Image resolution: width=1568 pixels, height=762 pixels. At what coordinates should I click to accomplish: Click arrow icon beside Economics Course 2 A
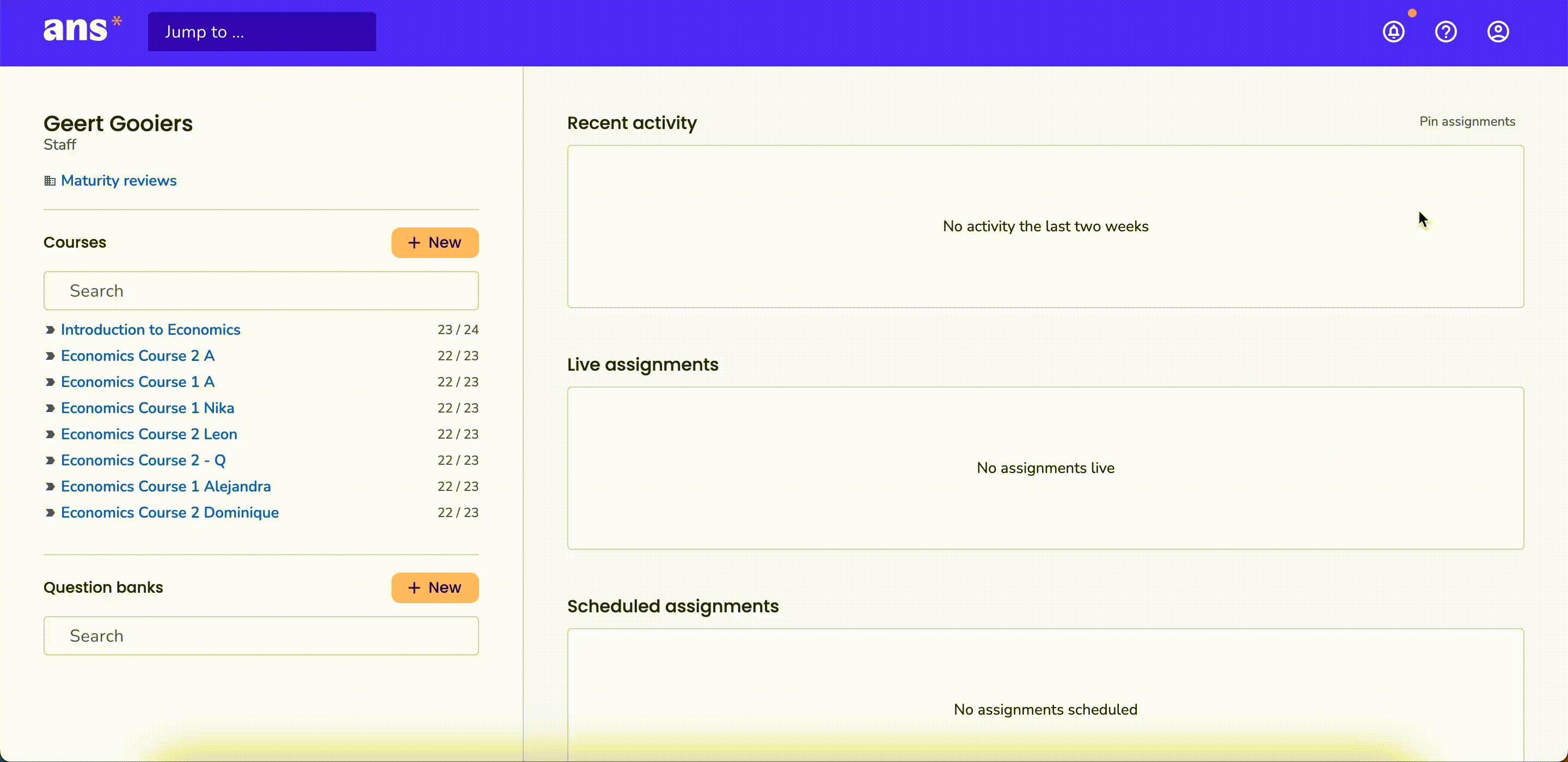coord(50,356)
